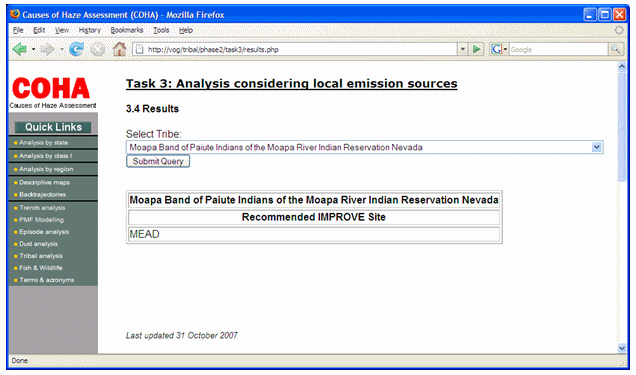636x375 pixels.
Task: Reload the page with the refresh icon
Action: (x=76, y=49)
